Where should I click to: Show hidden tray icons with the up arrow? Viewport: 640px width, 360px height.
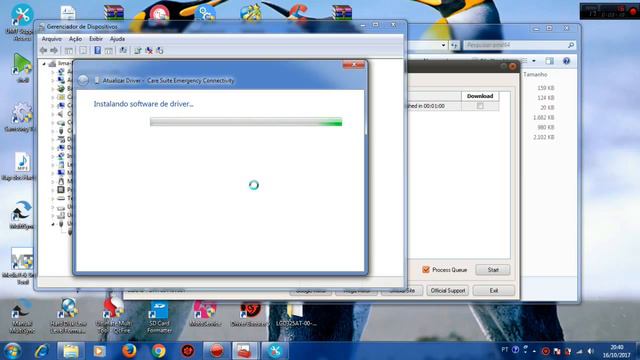click(534, 351)
